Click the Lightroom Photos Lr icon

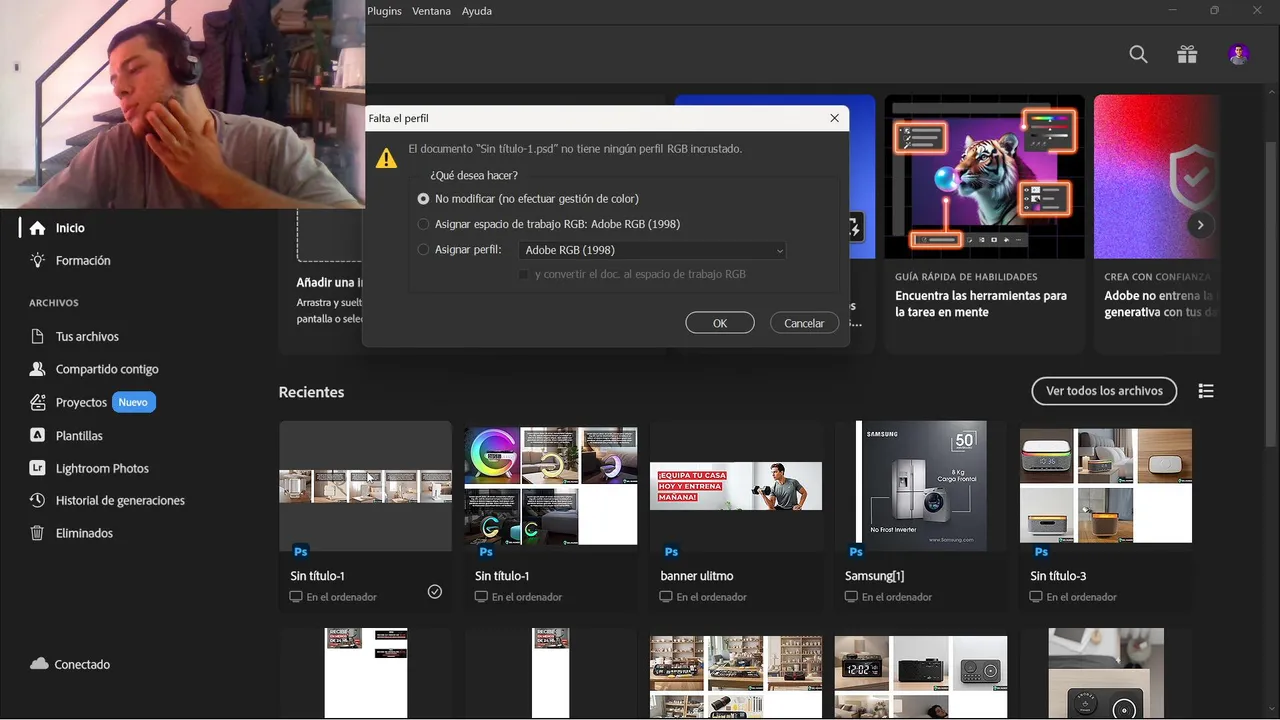tap(38, 468)
